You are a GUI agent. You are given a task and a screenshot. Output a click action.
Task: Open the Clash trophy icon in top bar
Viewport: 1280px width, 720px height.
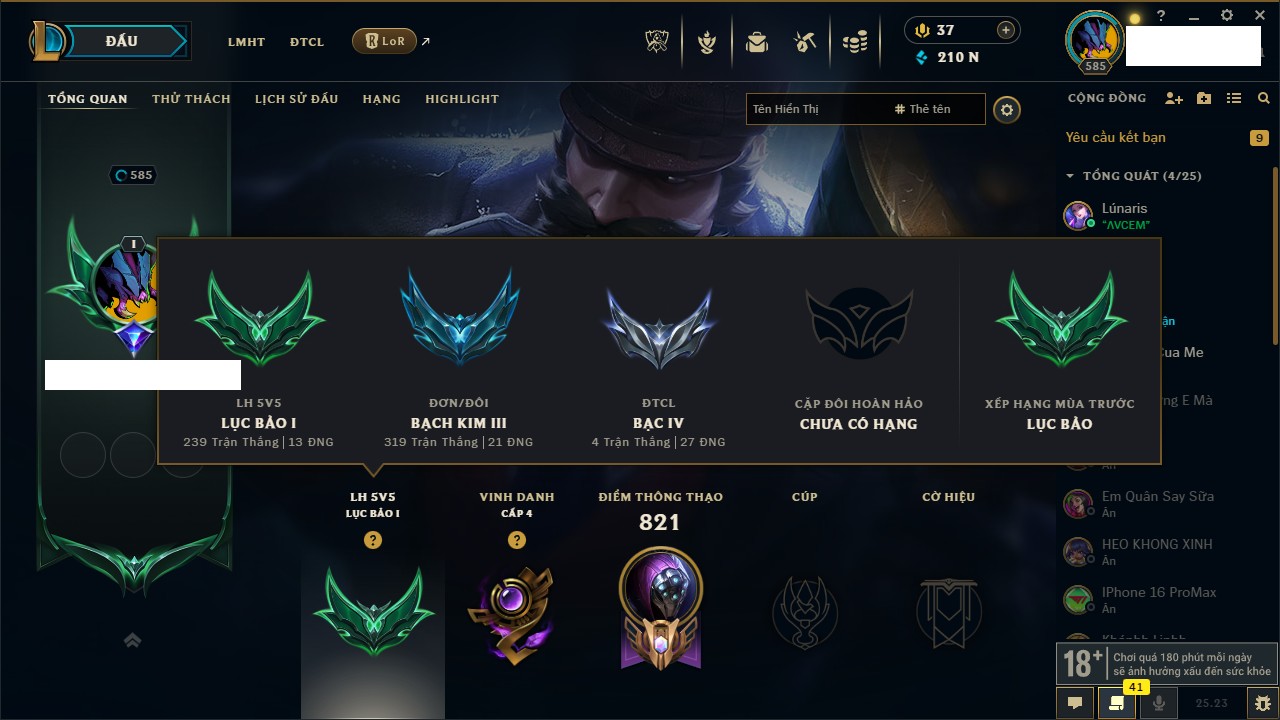[658, 42]
